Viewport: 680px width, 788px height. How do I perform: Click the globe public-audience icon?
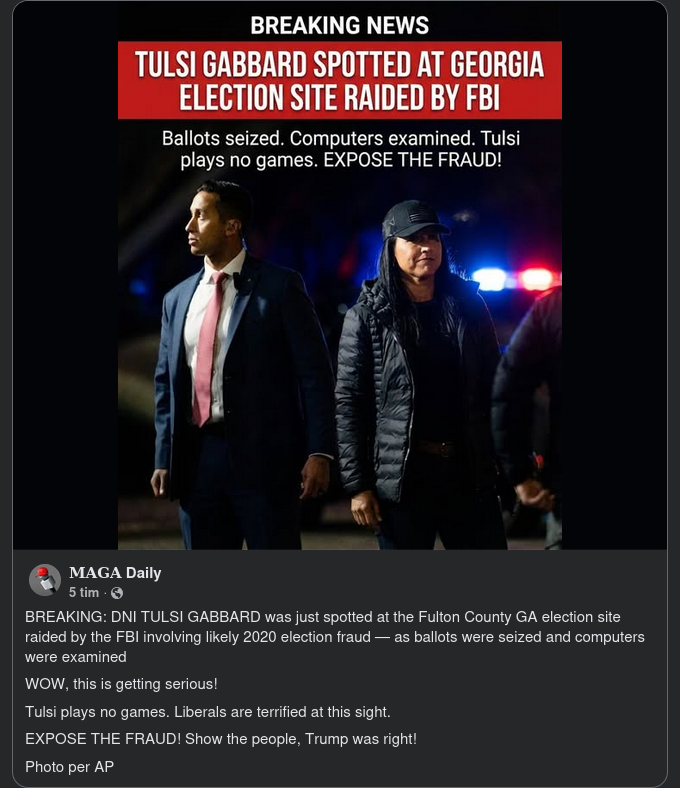click(x=117, y=593)
